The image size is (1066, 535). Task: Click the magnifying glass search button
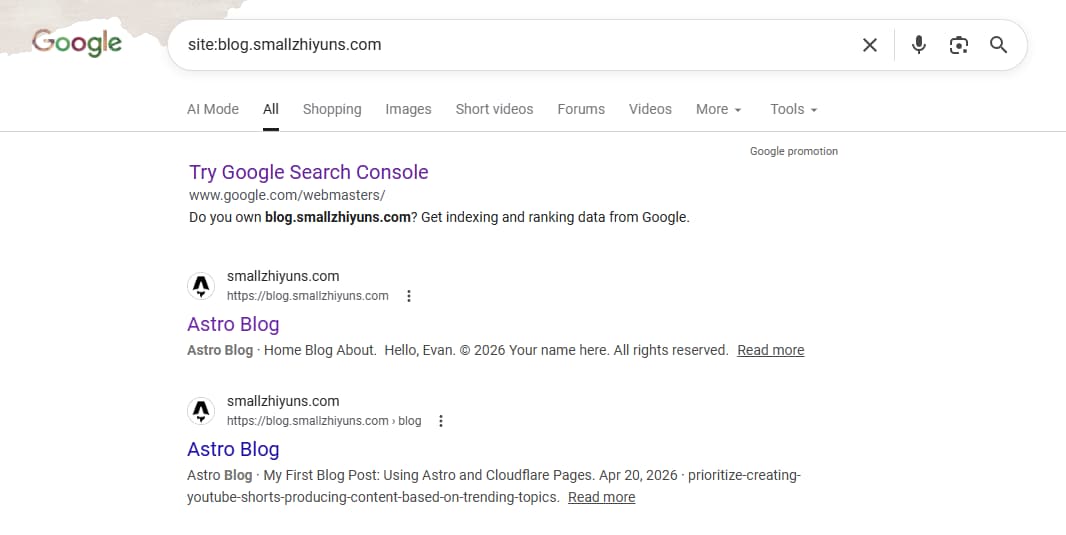tap(998, 45)
